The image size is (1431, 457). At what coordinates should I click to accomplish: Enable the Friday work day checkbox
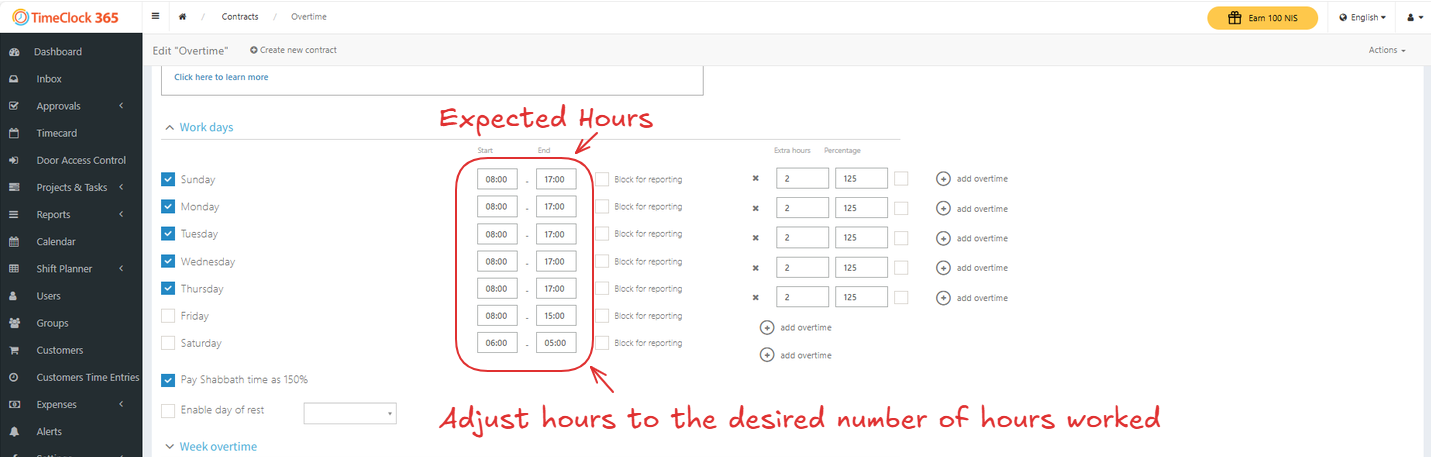tap(168, 316)
